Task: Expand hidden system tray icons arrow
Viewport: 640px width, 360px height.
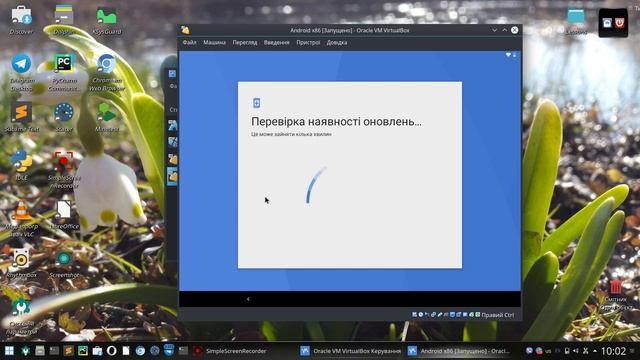Action: click(x=595, y=351)
